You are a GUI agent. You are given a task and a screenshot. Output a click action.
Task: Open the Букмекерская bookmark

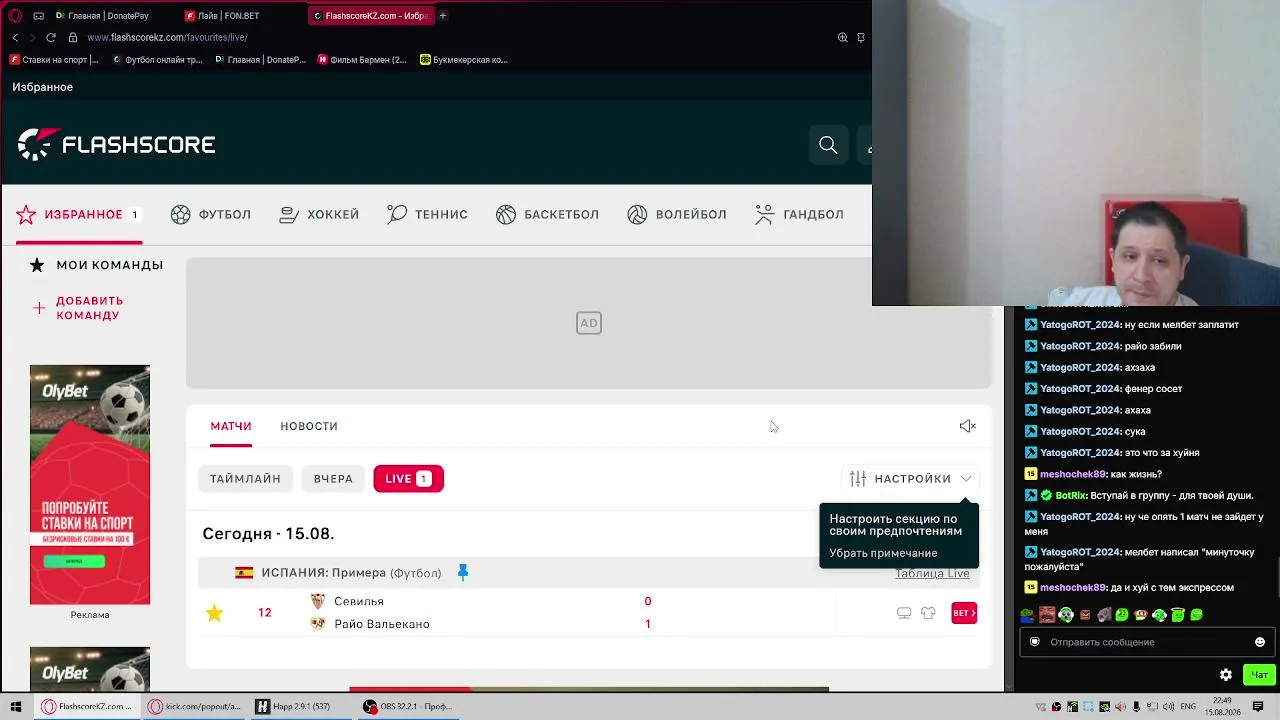464,60
